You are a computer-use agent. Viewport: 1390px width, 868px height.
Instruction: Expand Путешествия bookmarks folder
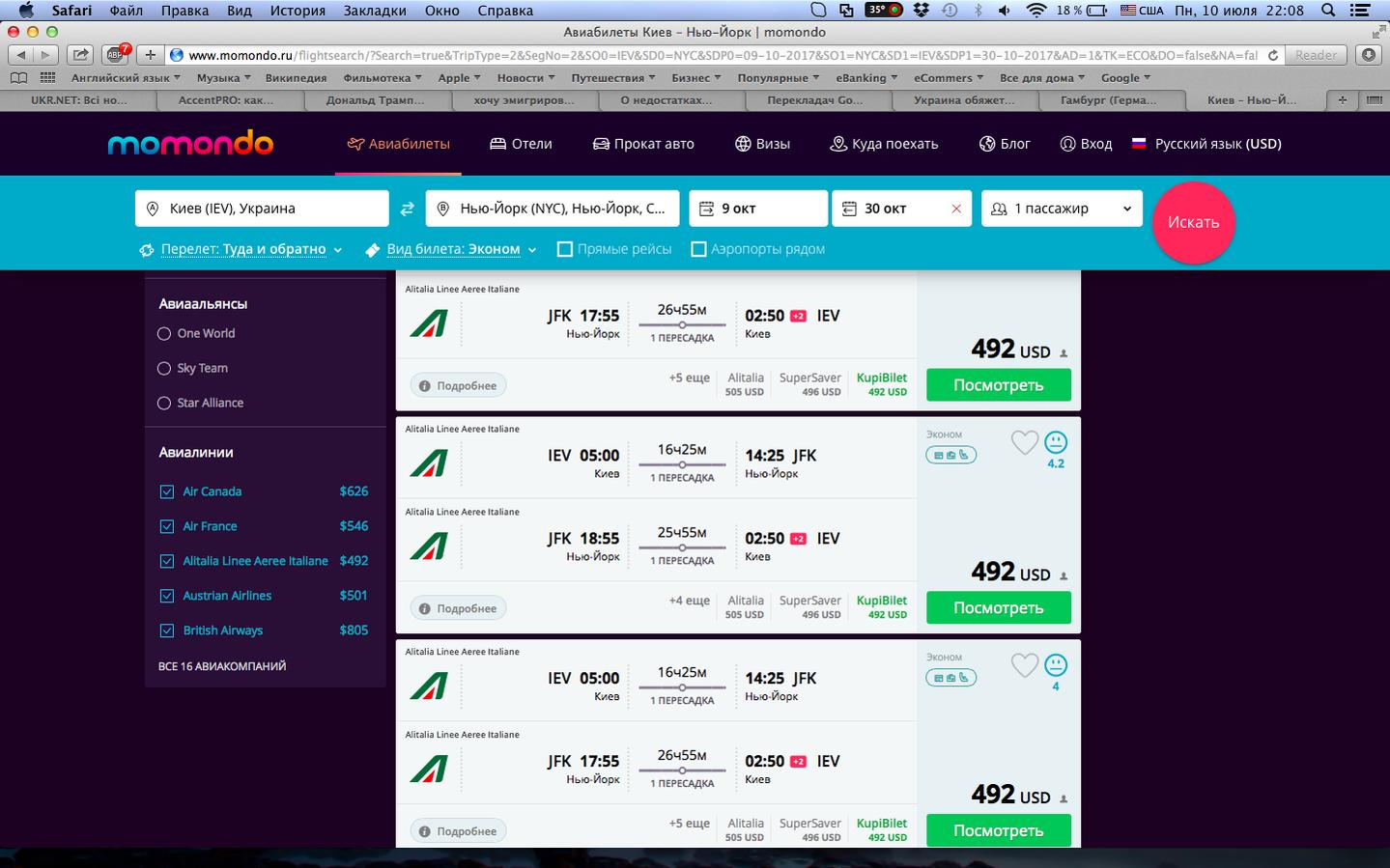612,77
